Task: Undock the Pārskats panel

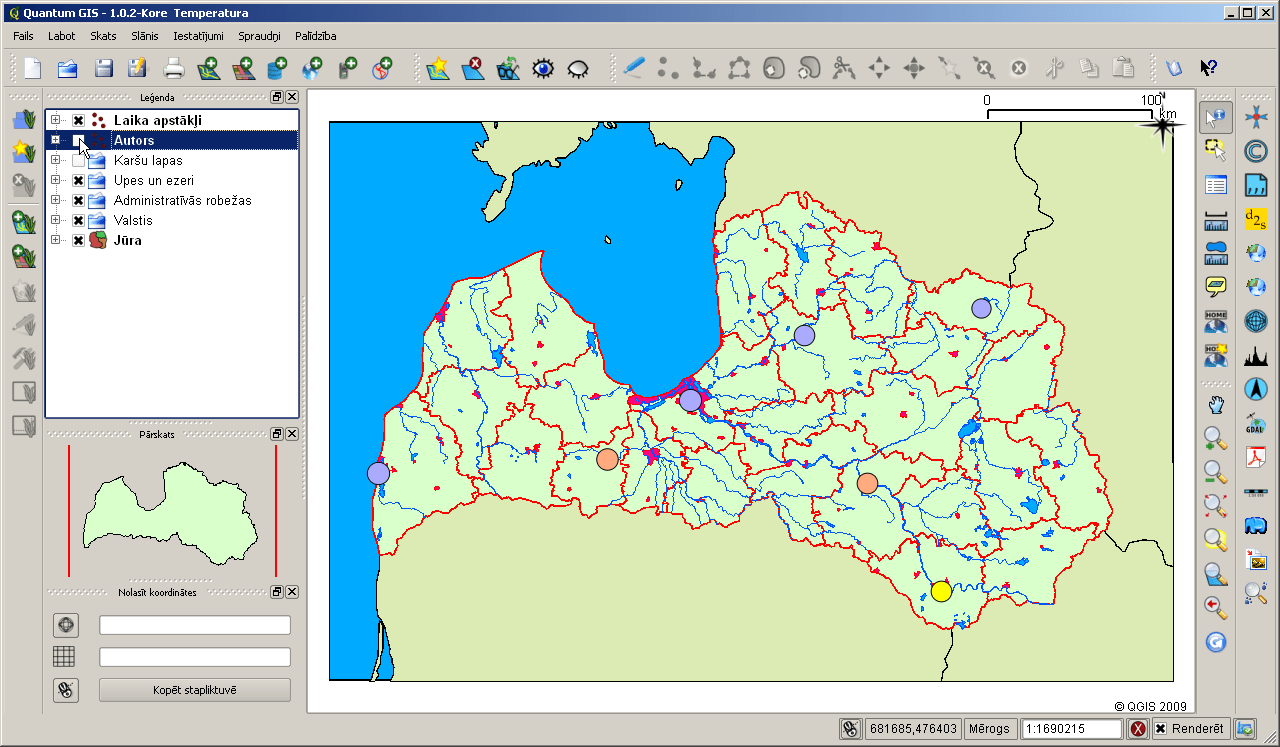Action: [x=277, y=434]
